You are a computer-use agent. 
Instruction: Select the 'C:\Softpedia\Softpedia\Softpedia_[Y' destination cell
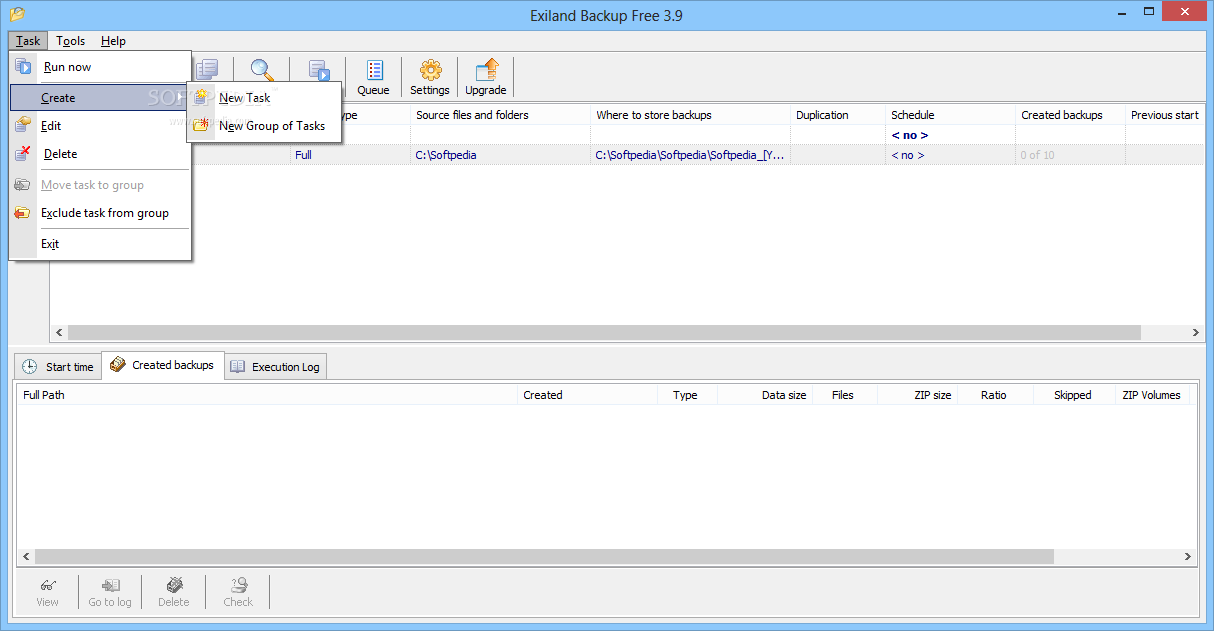(x=690, y=155)
